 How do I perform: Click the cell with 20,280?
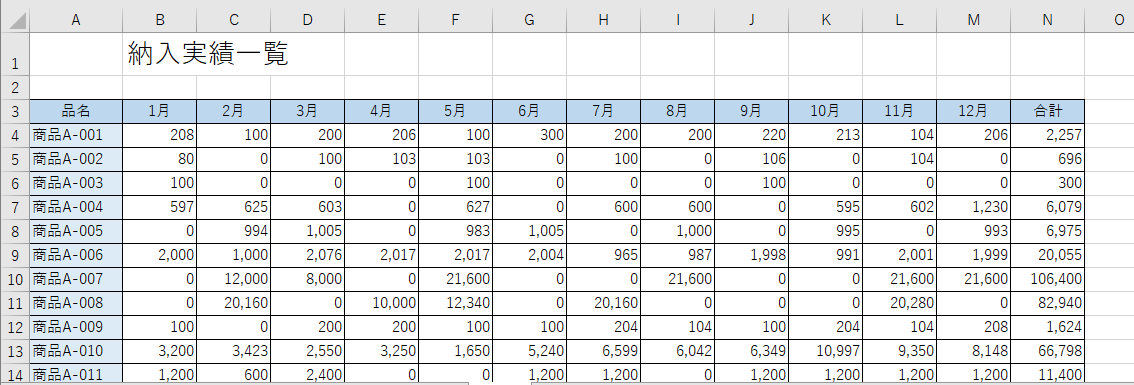pyautogui.click(x=899, y=303)
